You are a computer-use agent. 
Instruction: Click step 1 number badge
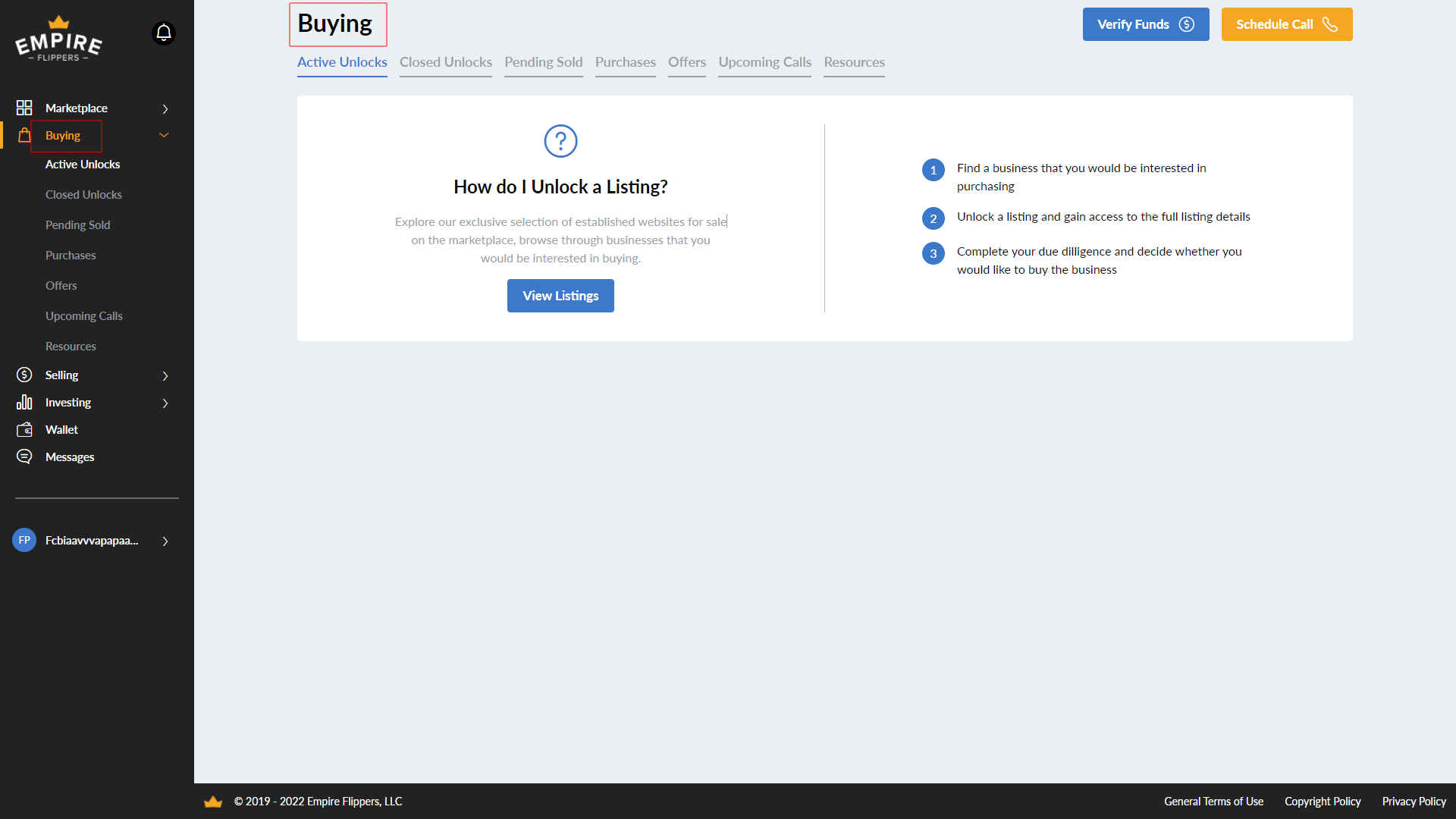[934, 170]
